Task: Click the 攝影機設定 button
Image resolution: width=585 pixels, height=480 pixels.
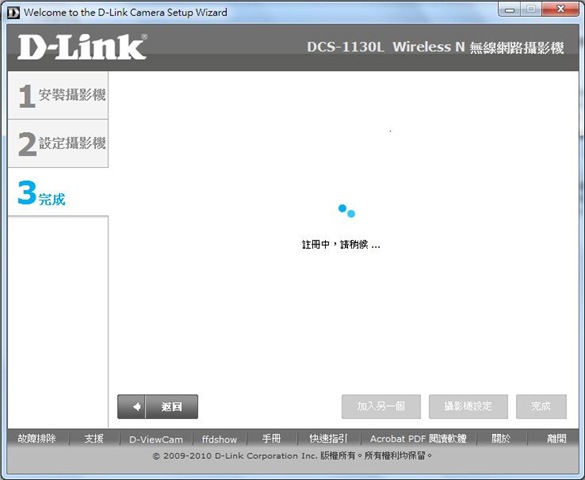Action: click(x=468, y=406)
